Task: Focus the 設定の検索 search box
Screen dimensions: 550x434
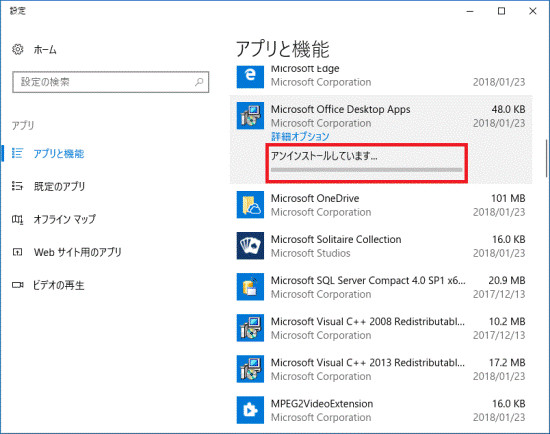Action: 110,82
